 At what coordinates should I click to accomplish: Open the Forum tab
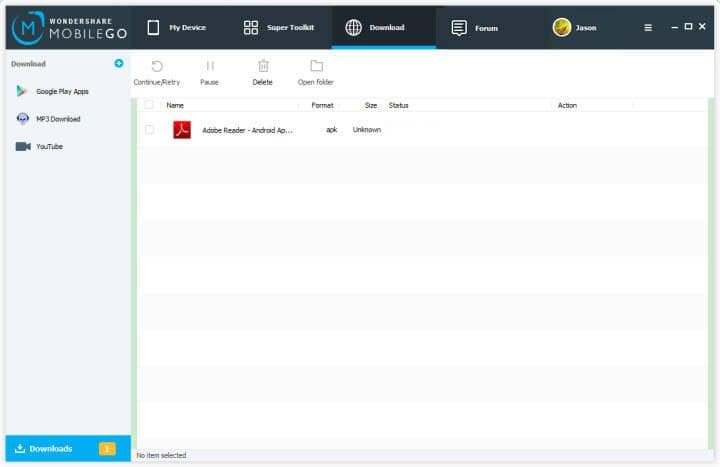pyautogui.click(x=475, y=28)
